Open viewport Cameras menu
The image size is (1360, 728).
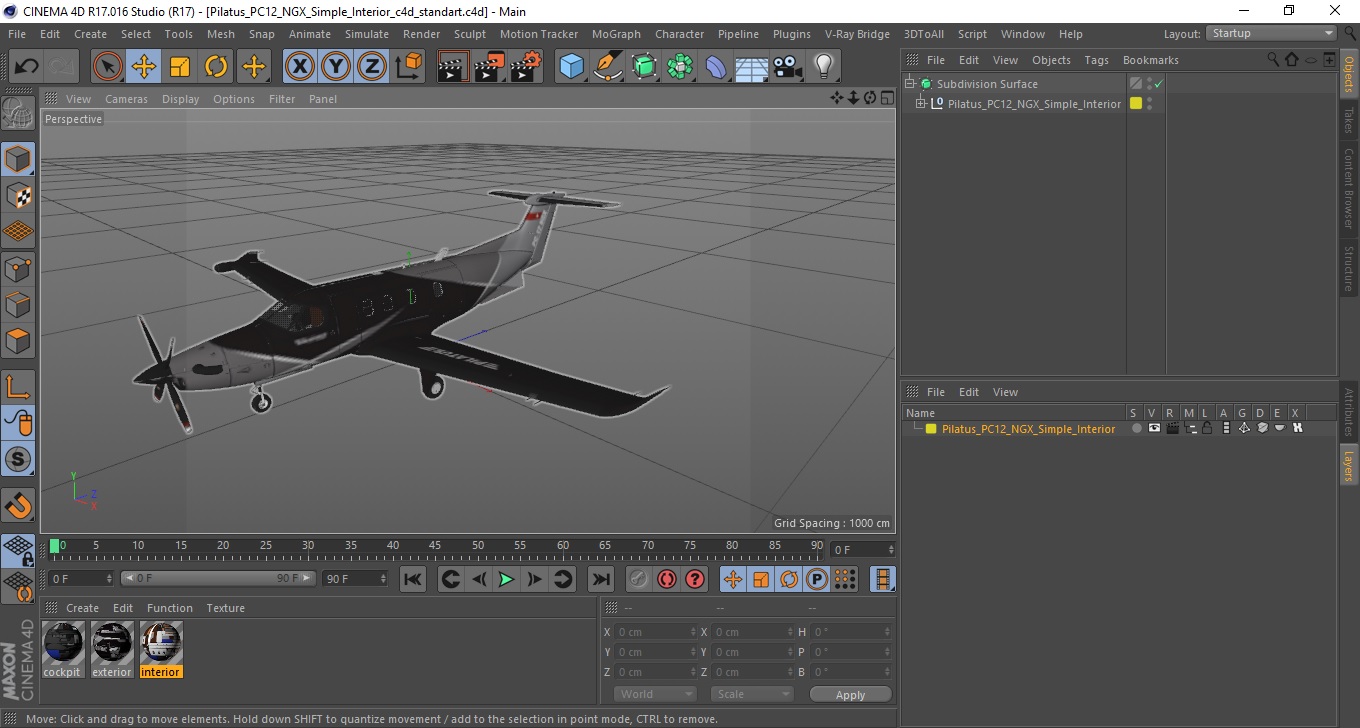tap(126, 99)
